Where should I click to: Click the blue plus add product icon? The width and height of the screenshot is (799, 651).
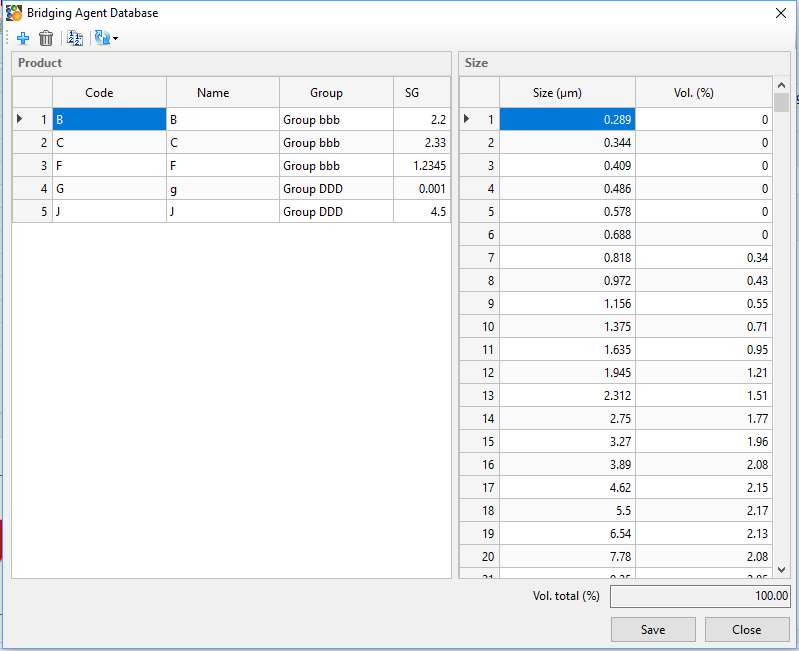point(23,38)
